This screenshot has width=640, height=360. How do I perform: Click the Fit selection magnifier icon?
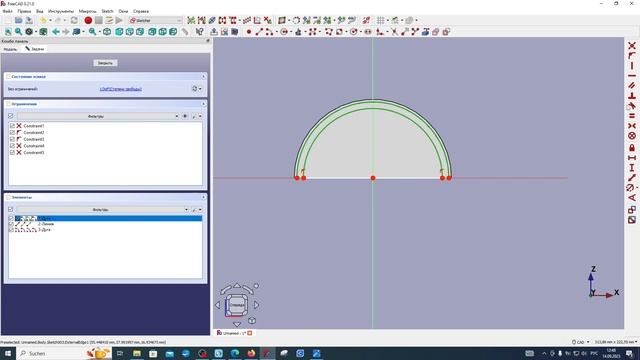coord(18,31)
